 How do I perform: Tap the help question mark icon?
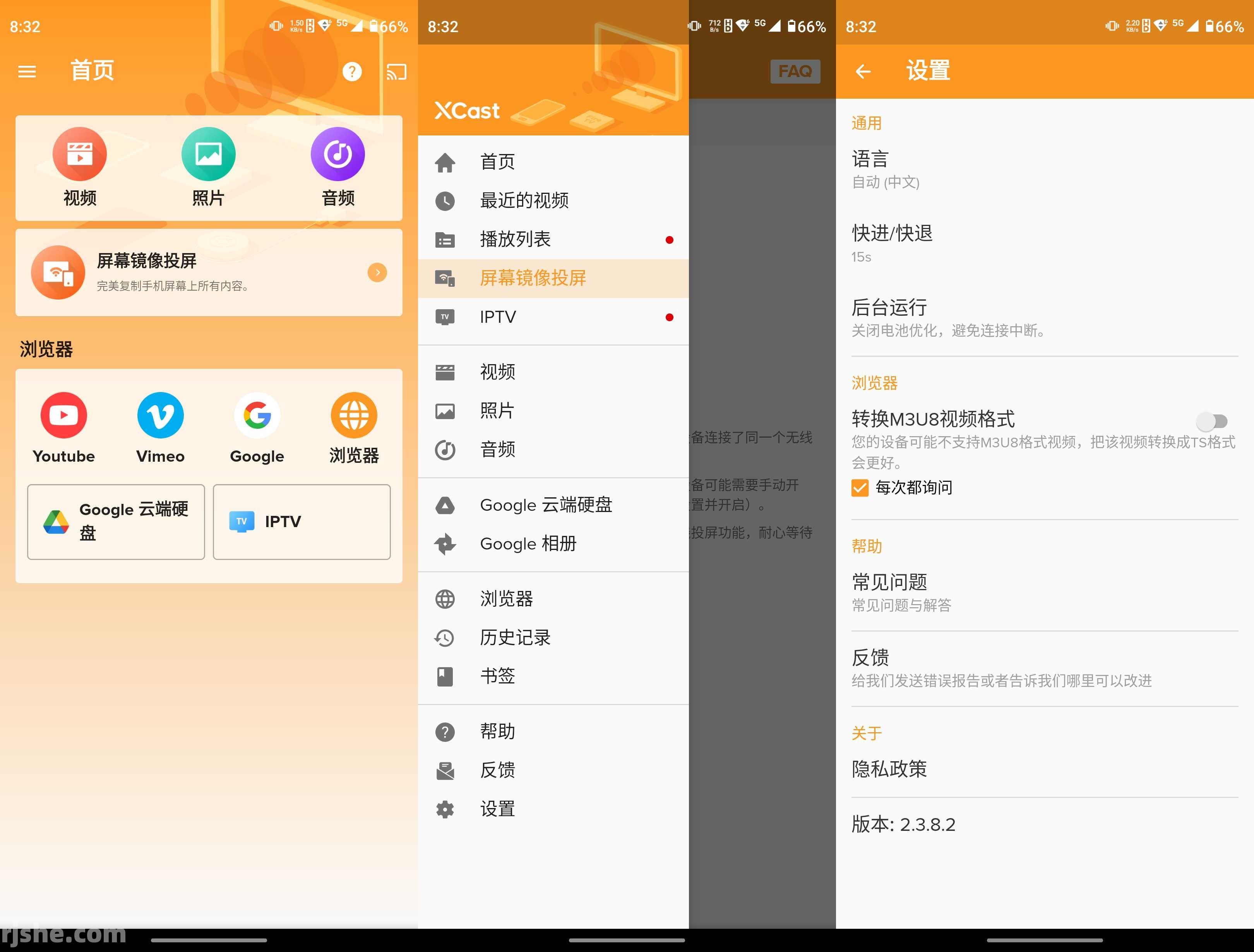point(352,72)
